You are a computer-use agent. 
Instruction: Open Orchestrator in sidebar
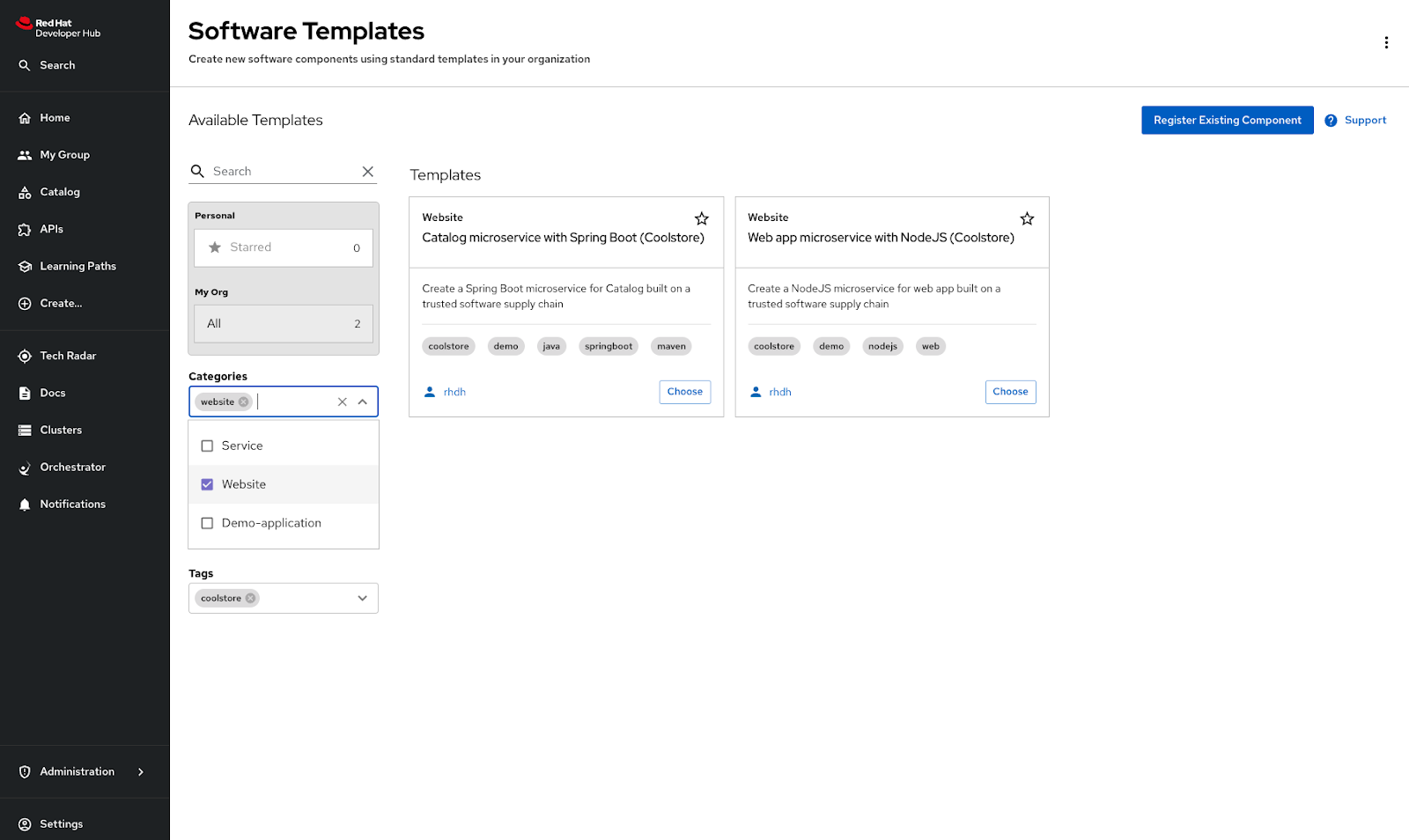[72, 468]
